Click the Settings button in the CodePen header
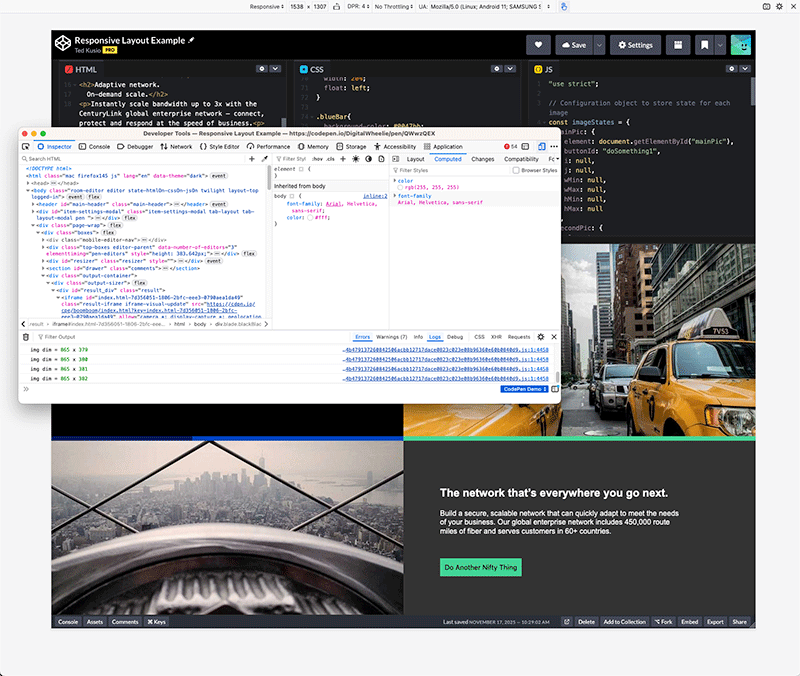Image resolution: width=800 pixels, height=676 pixels. point(635,45)
